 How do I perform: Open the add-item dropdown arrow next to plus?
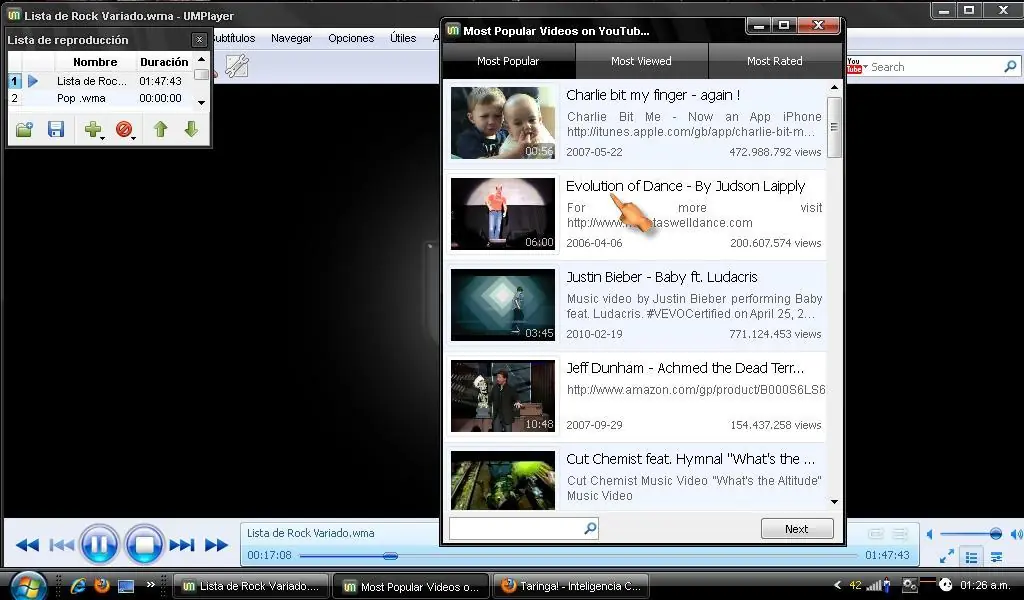point(103,137)
